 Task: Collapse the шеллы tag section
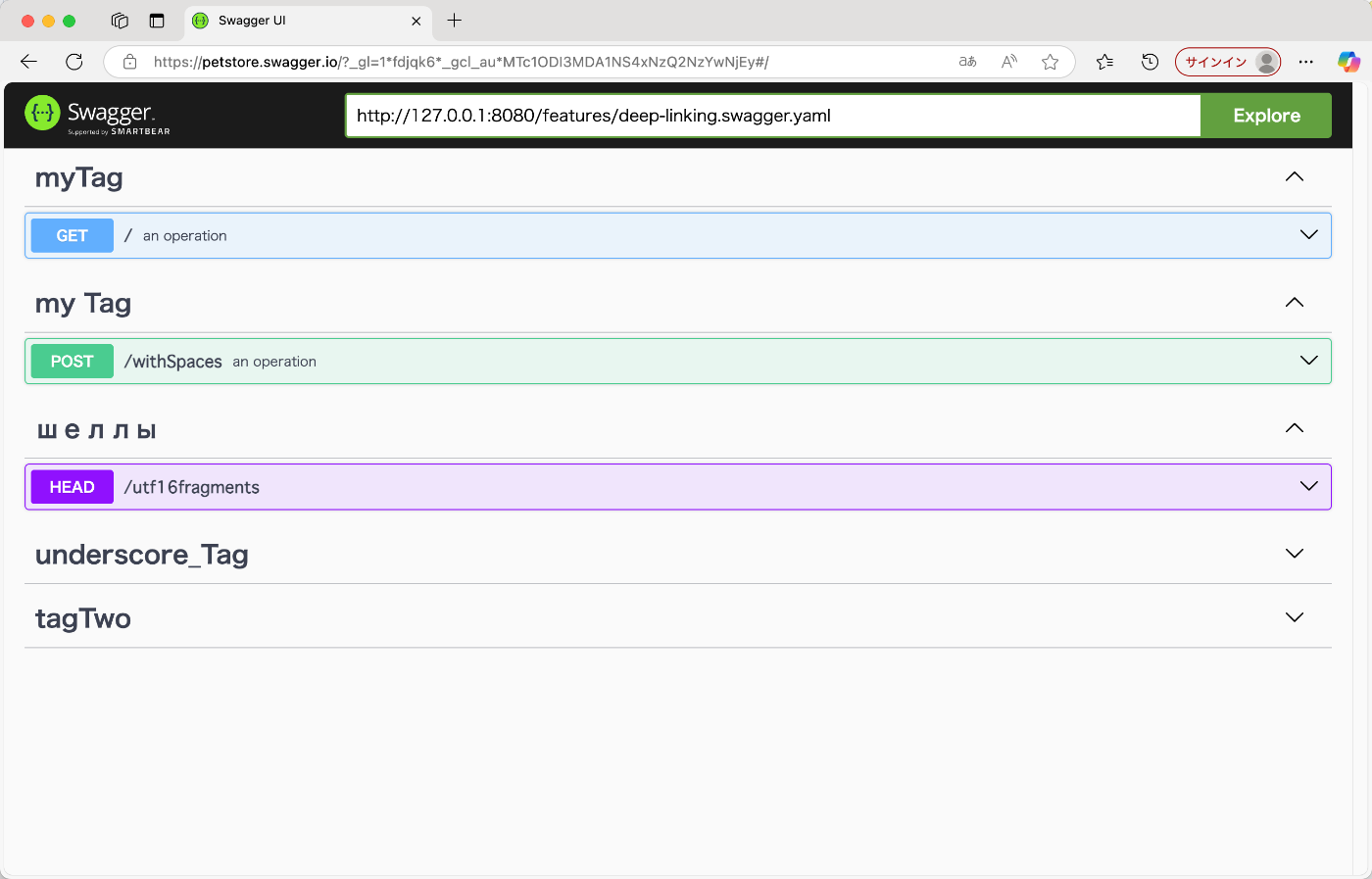[1295, 428]
